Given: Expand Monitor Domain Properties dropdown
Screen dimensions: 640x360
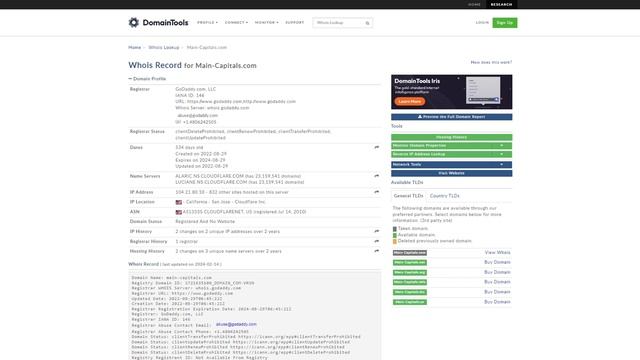Looking at the screenshot, I should (451, 146).
